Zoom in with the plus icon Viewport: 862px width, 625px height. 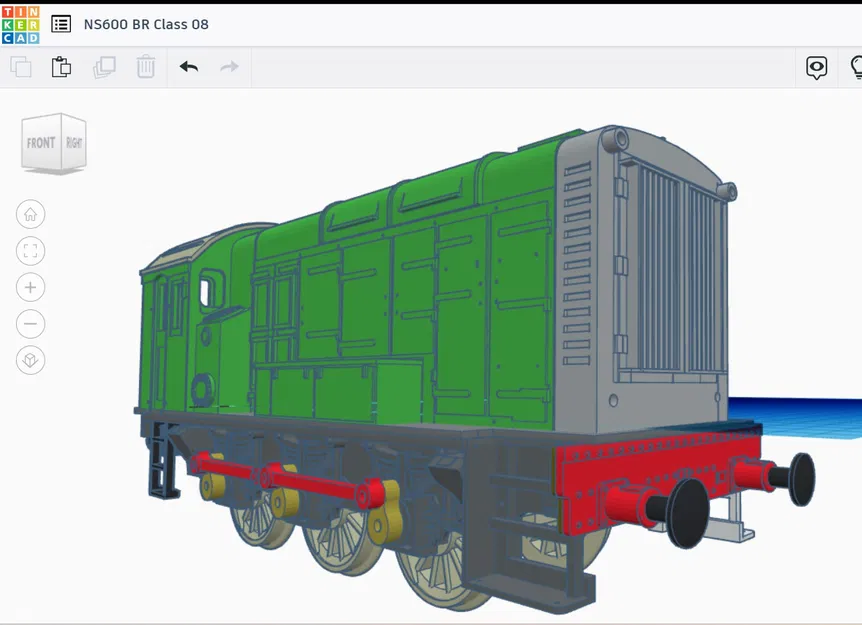(30, 287)
